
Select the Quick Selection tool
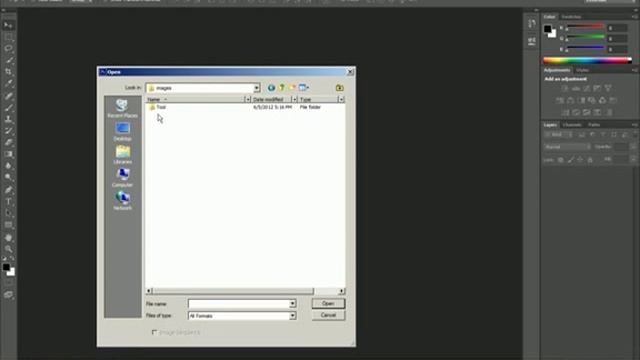(8, 60)
